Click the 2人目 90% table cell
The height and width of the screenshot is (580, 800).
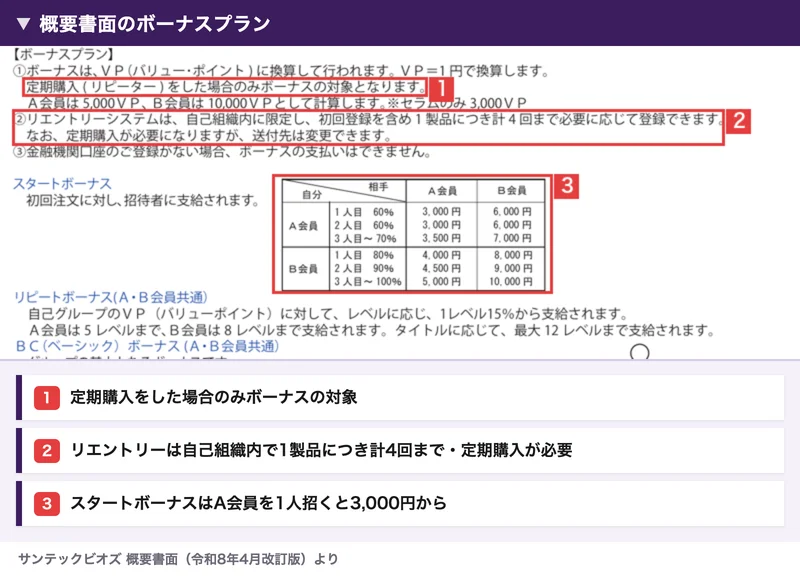click(x=364, y=268)
